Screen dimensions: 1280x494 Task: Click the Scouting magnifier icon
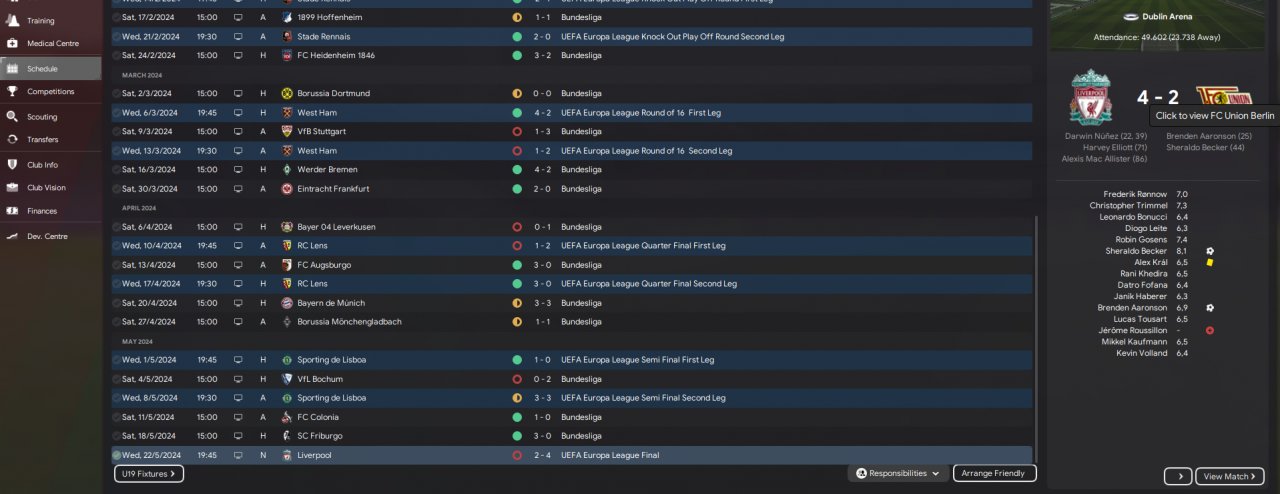[12, 116]
